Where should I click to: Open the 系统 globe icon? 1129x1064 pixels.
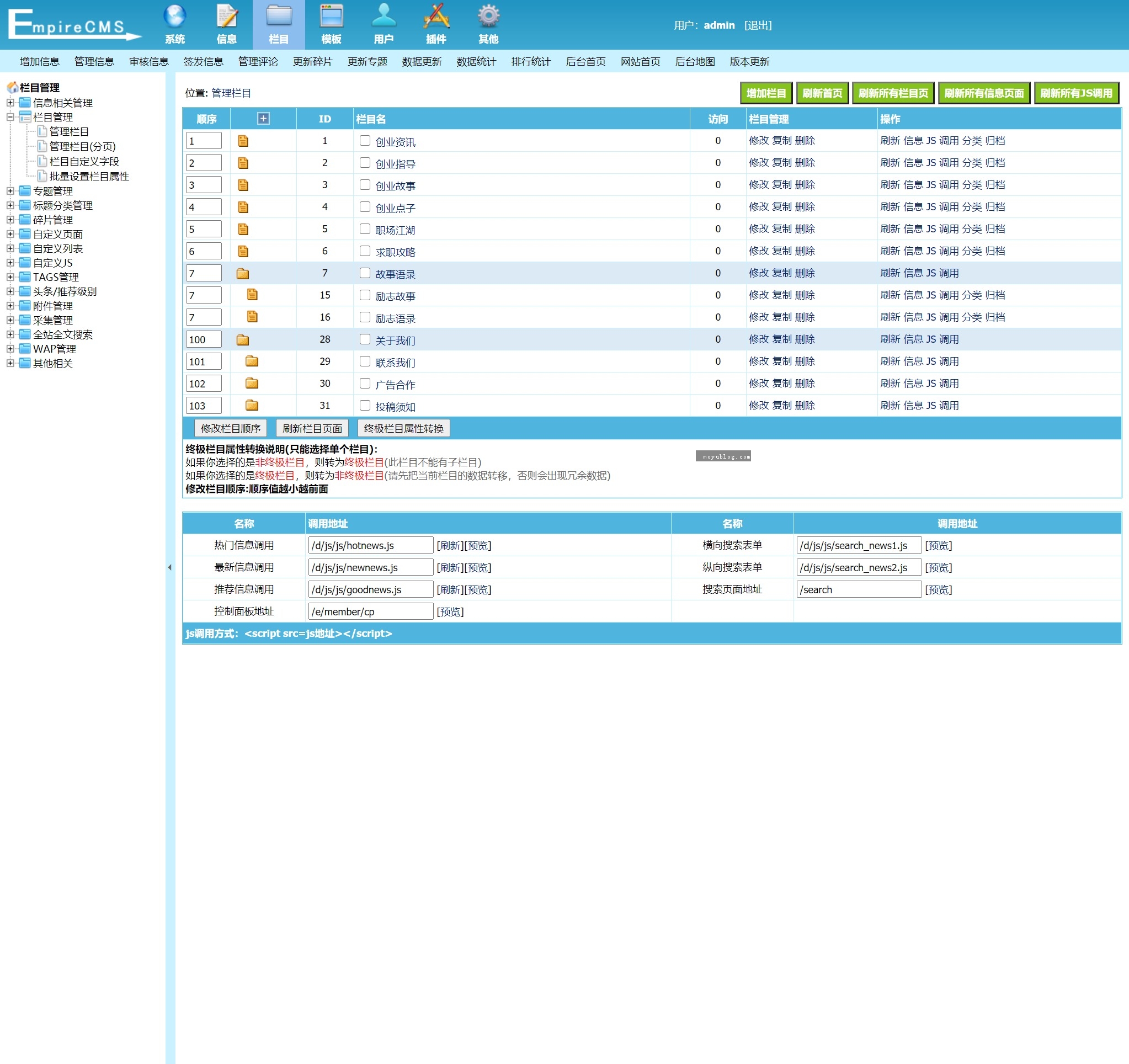(x=174, y=17)
